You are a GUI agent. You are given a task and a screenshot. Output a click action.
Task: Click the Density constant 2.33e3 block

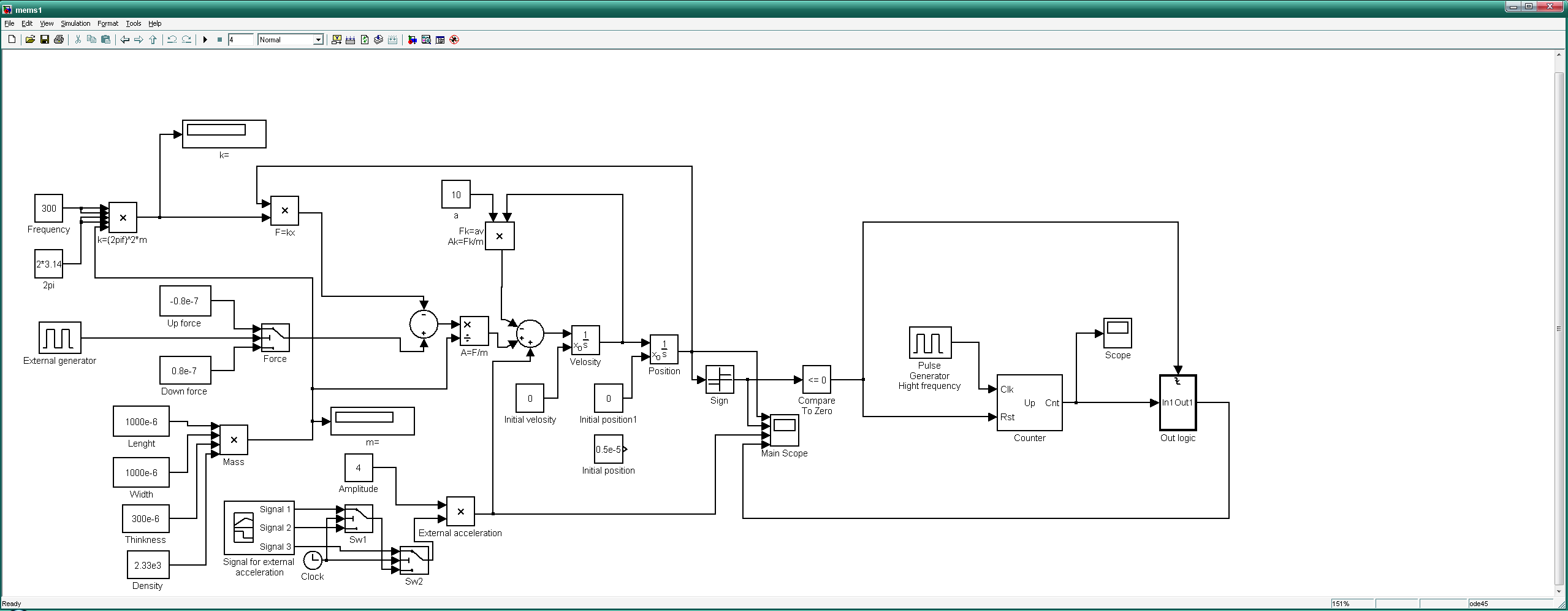coord(148,565)
